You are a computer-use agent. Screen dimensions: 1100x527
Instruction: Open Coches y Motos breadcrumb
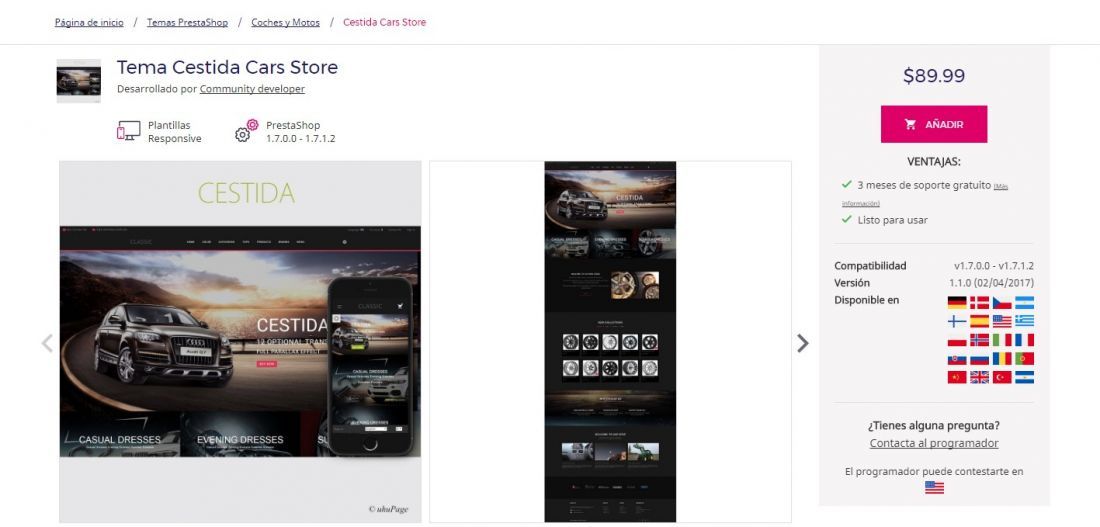(286, 22)
